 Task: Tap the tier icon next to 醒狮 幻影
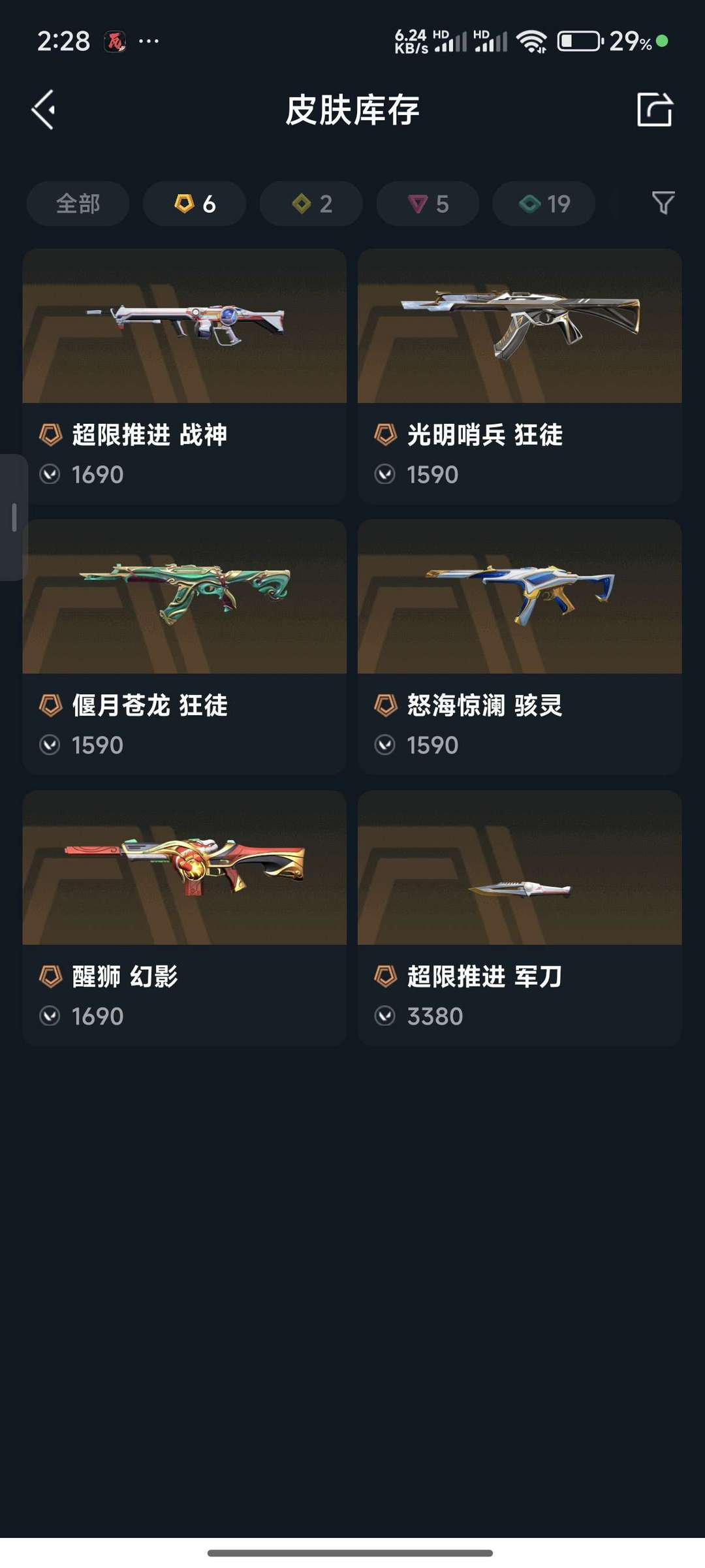pos(50,976)
